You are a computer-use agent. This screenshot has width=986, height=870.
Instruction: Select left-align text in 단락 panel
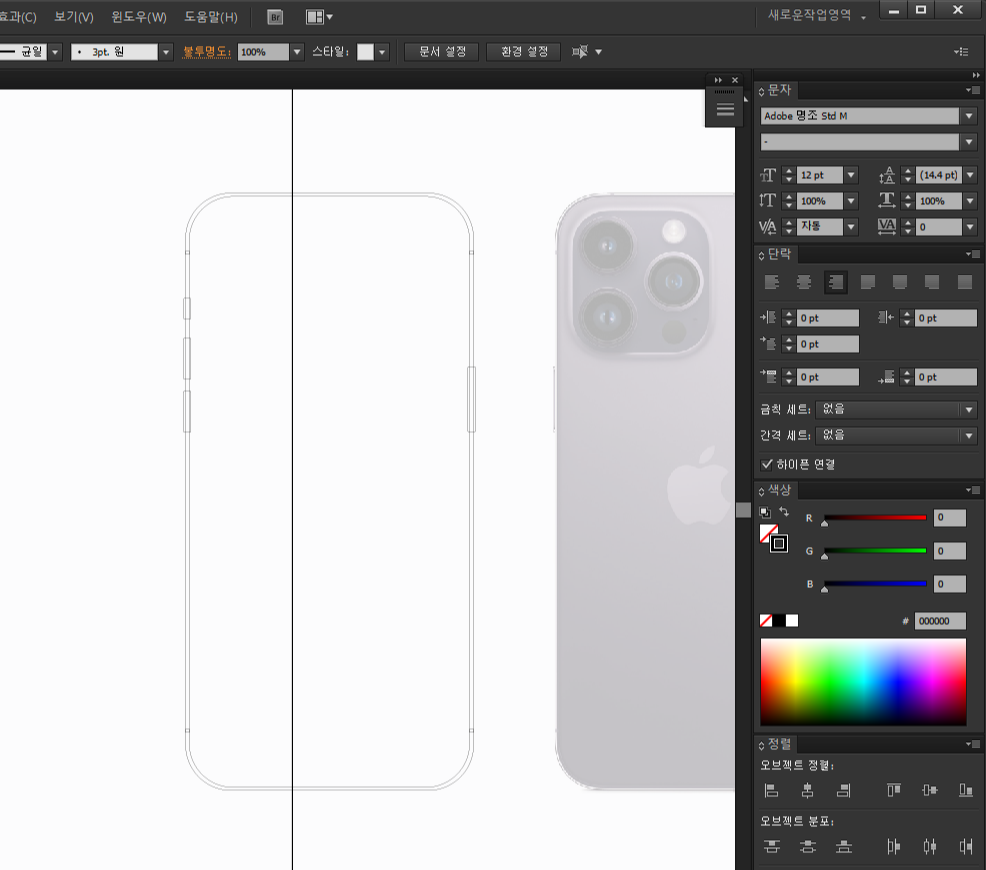click(772, 282)
